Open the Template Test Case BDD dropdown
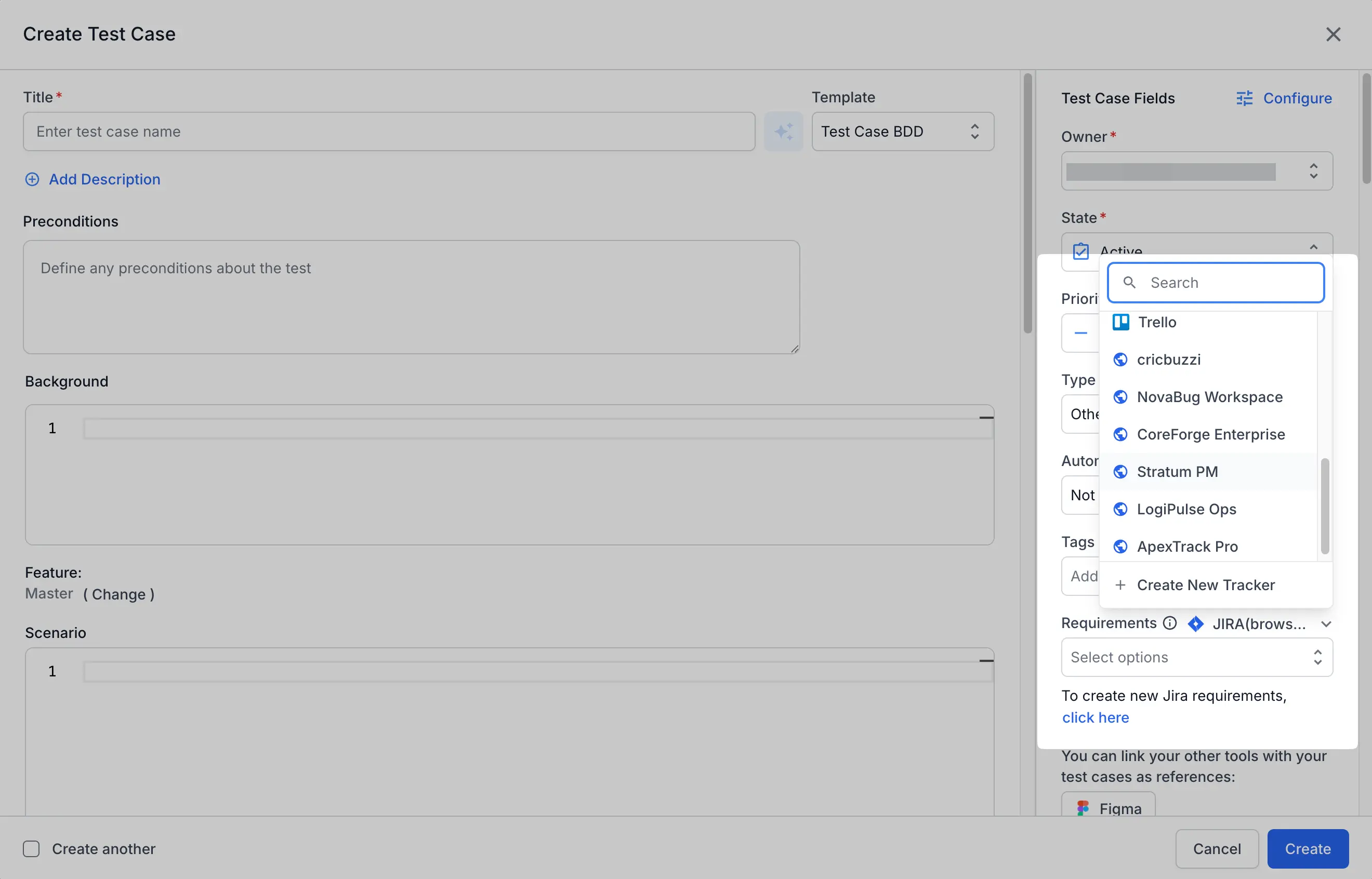1372x879 pixels. pos(903,131)
